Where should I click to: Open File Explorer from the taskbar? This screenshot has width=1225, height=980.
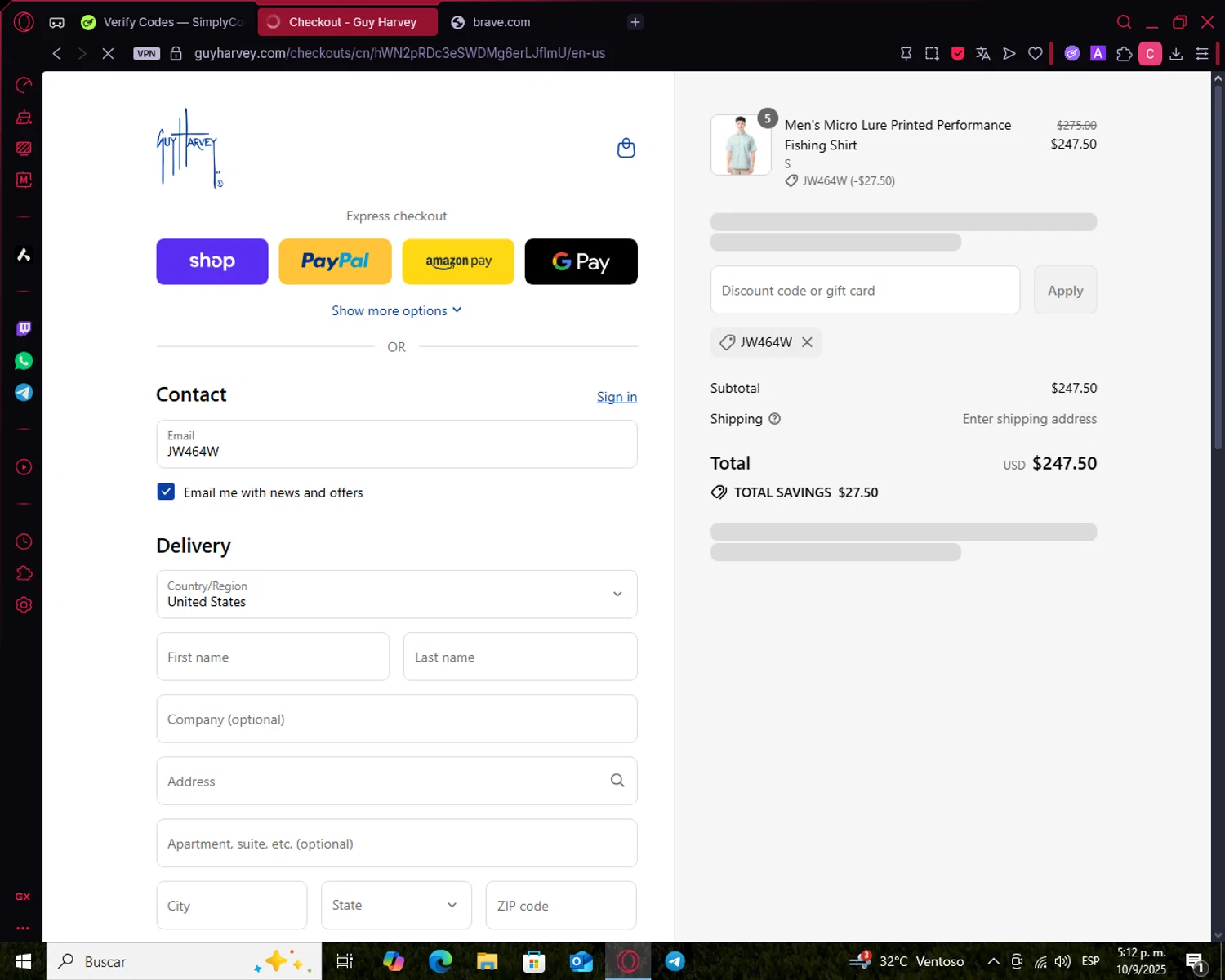(487, 961)
